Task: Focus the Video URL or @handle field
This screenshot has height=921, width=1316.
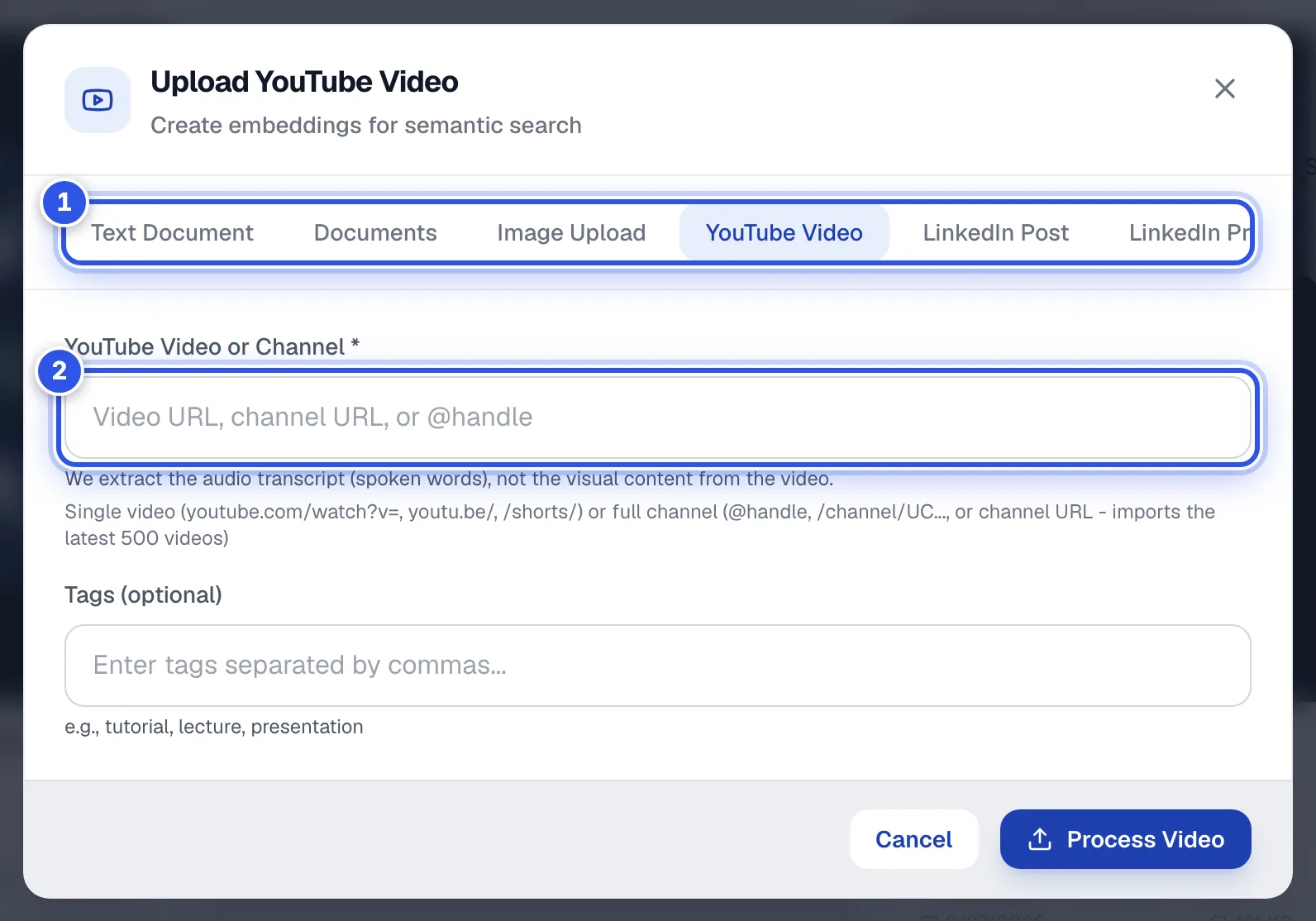Action: [658, 418]
